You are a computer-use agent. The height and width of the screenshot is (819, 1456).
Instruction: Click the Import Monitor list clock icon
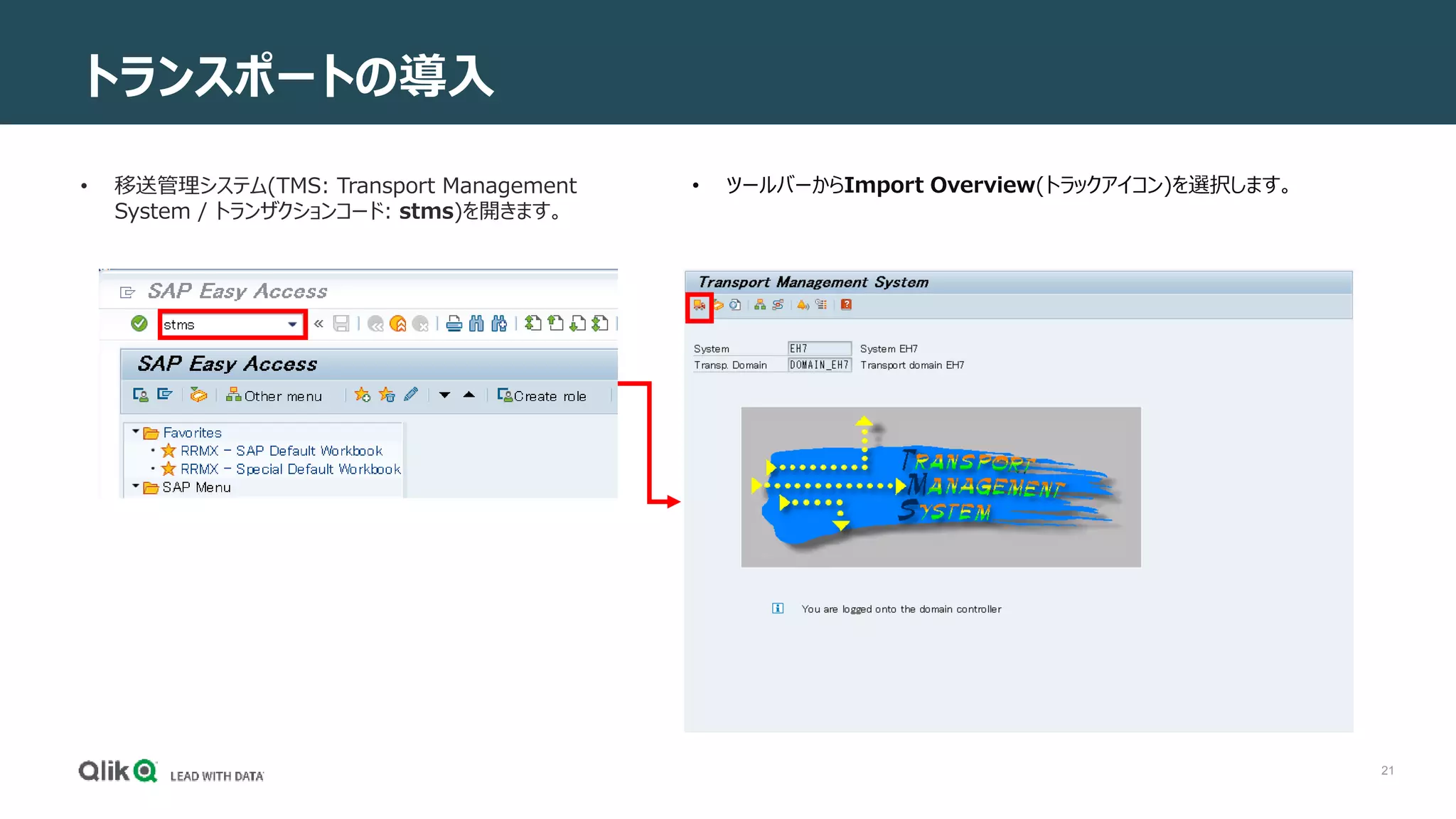tap(821, 305)
